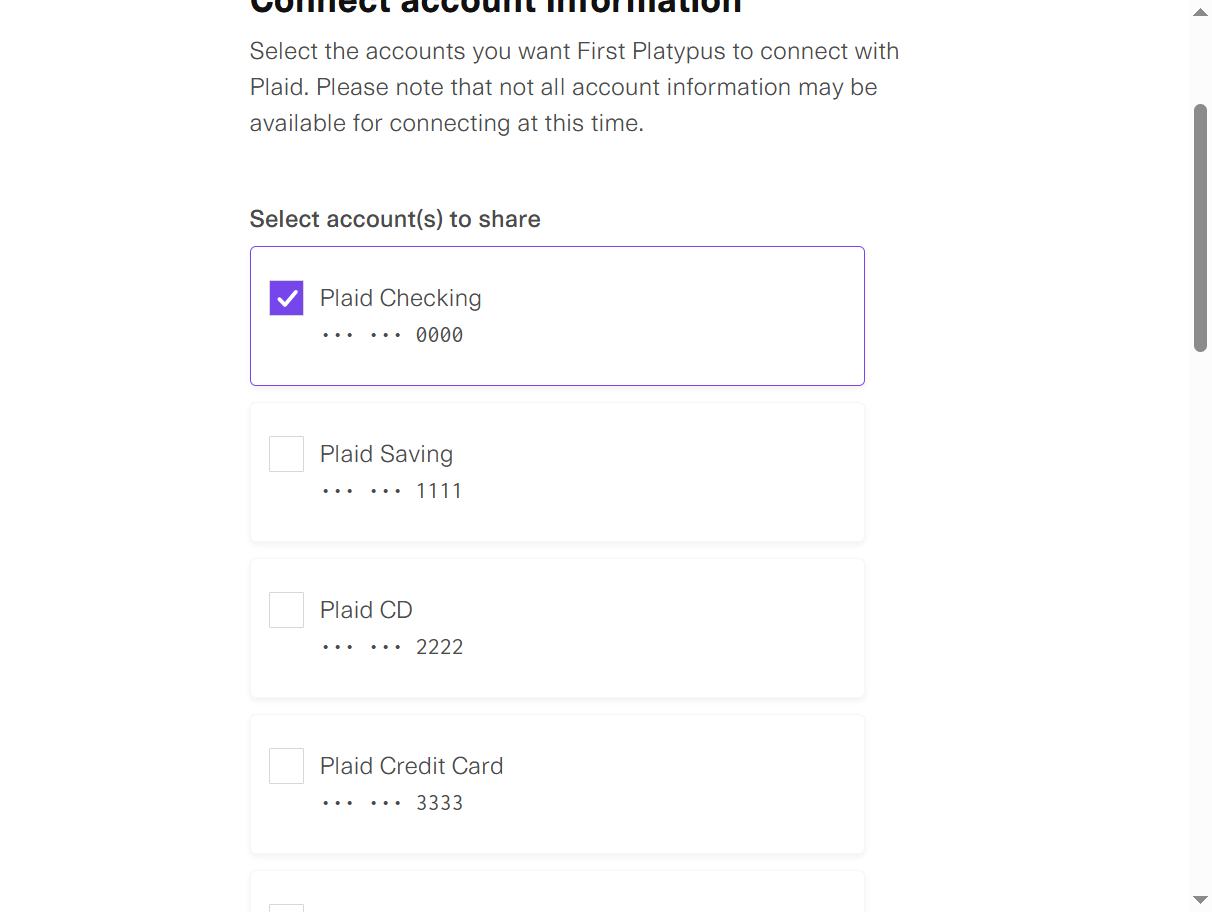Click the Plaid Checking account name
Viewport: 1212px width, 912px height.
(400, 298)
